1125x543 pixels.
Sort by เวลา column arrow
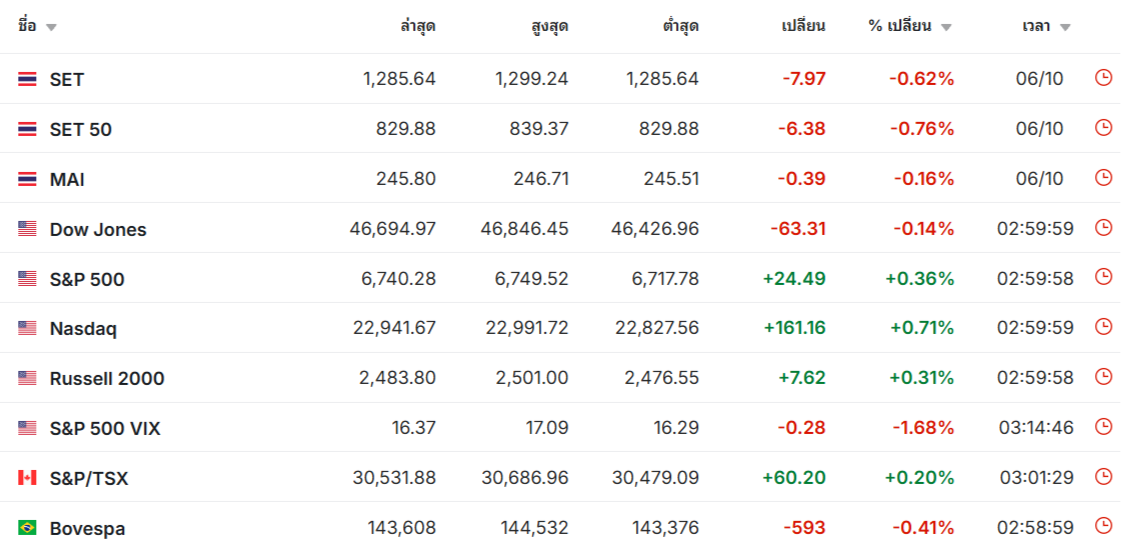tap(1065, 27)
